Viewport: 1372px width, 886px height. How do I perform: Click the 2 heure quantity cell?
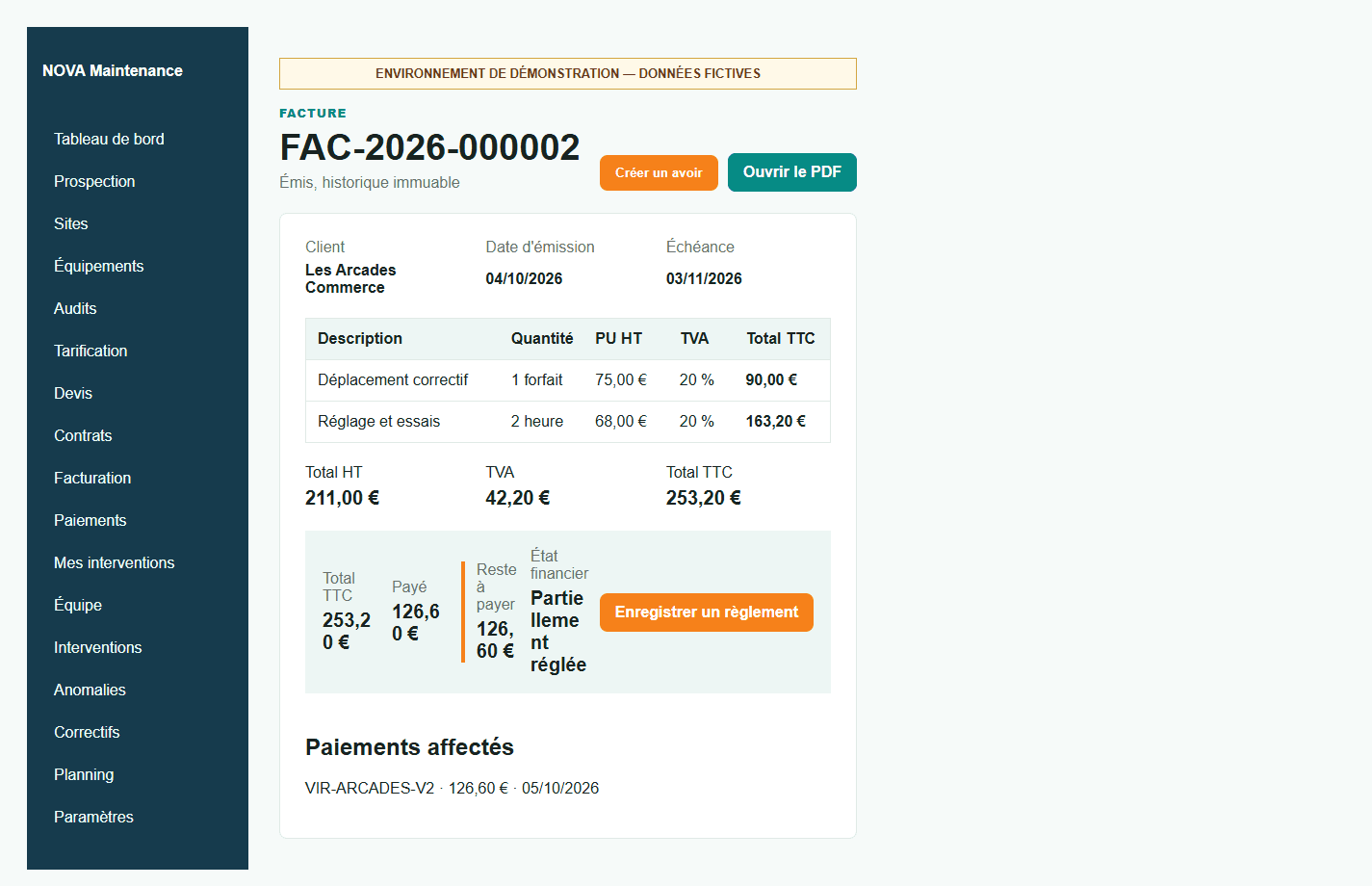point(537,421)
